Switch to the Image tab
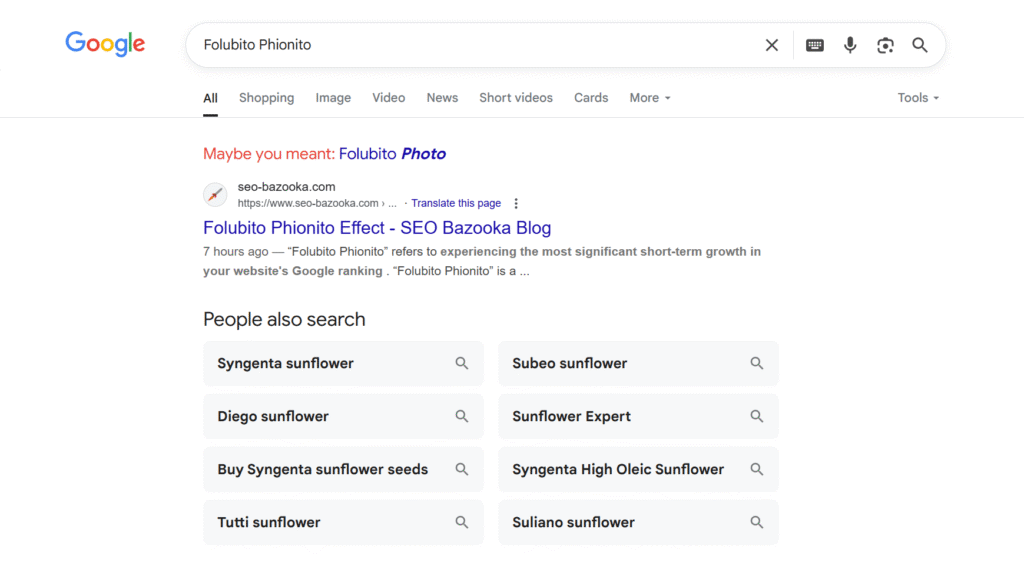This screenshot has width=1024, height=582. [333, 98]
